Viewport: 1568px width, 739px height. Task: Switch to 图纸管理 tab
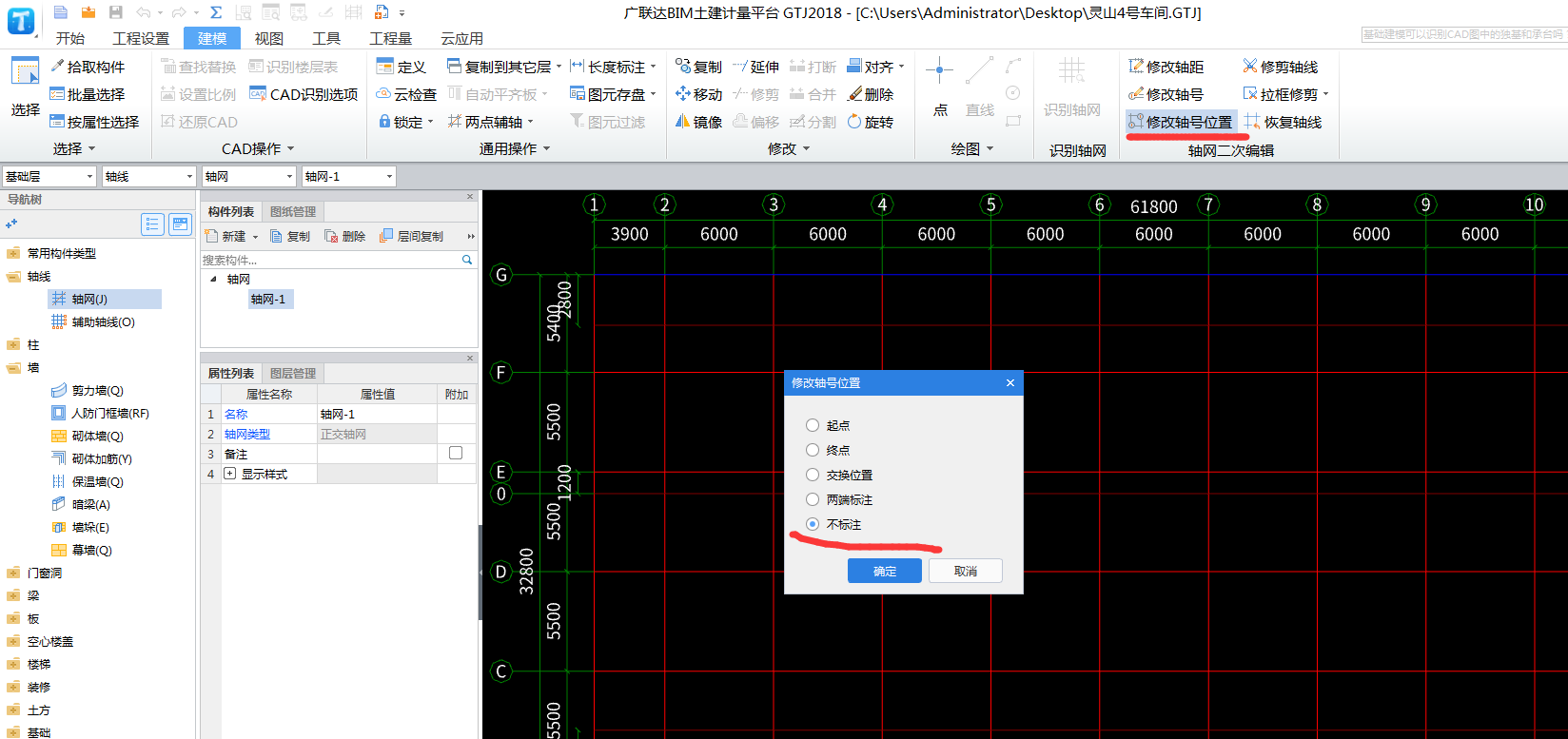click(292, 211)
